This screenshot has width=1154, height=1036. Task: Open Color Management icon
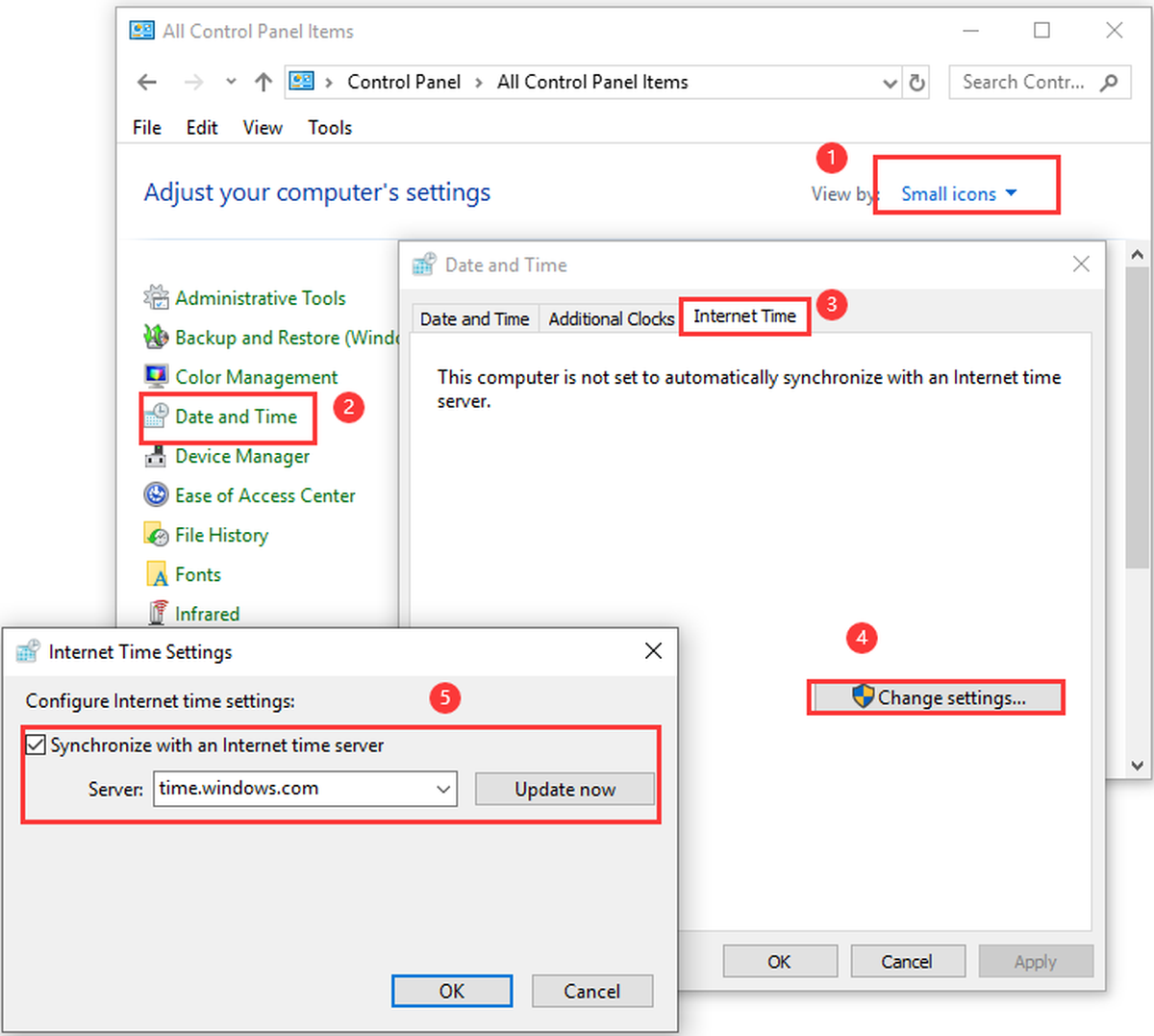156,377
